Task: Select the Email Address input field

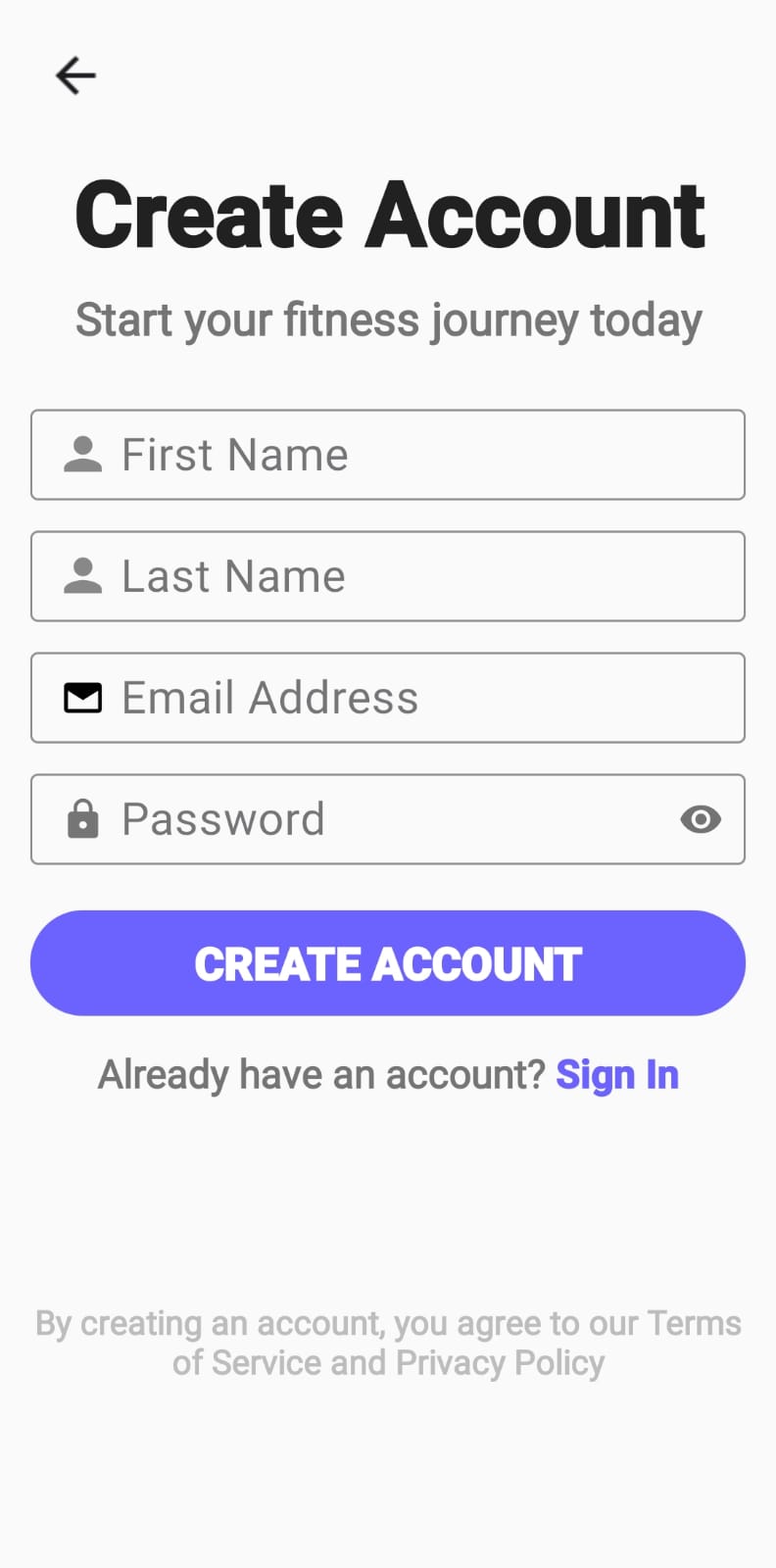Action: tap(388, 698)
